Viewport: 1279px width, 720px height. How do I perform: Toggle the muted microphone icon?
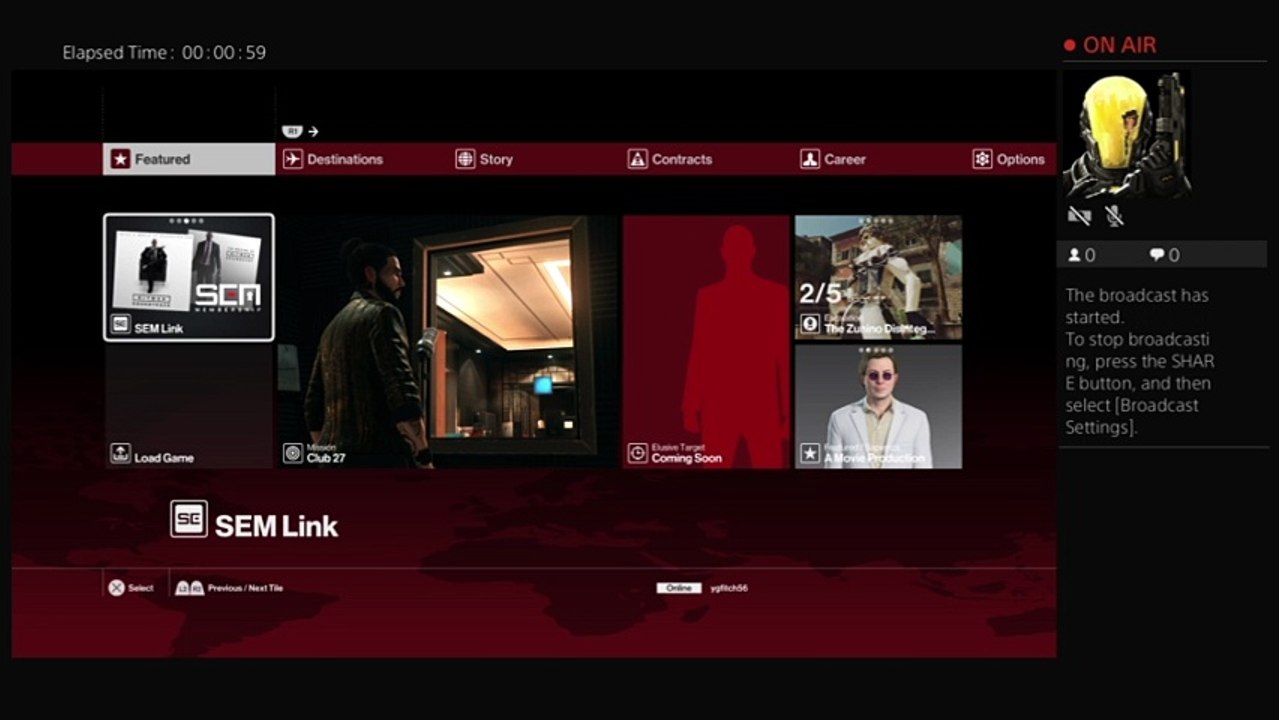[x=1114, y=215]
